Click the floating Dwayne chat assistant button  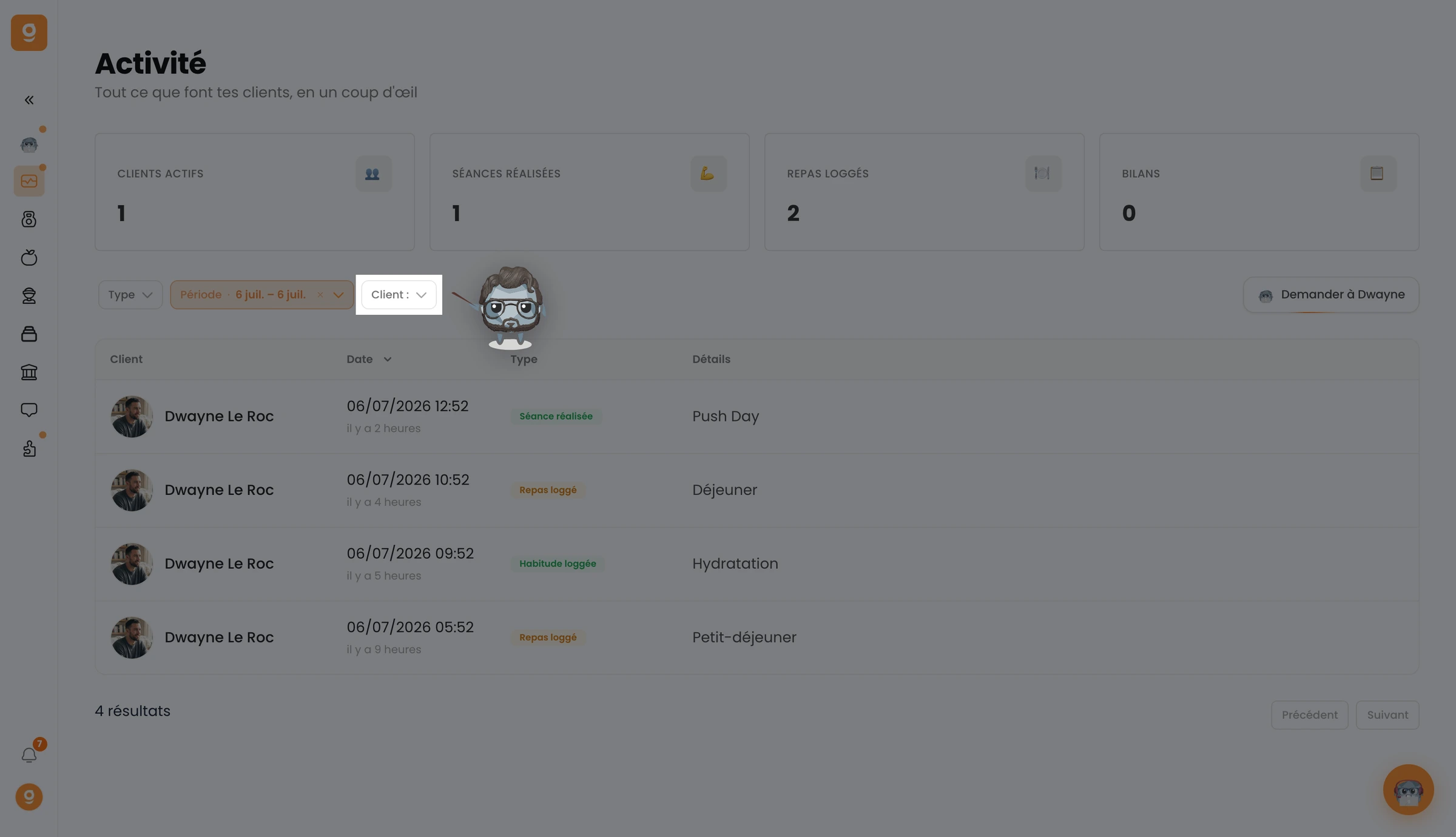point(1408,789)
